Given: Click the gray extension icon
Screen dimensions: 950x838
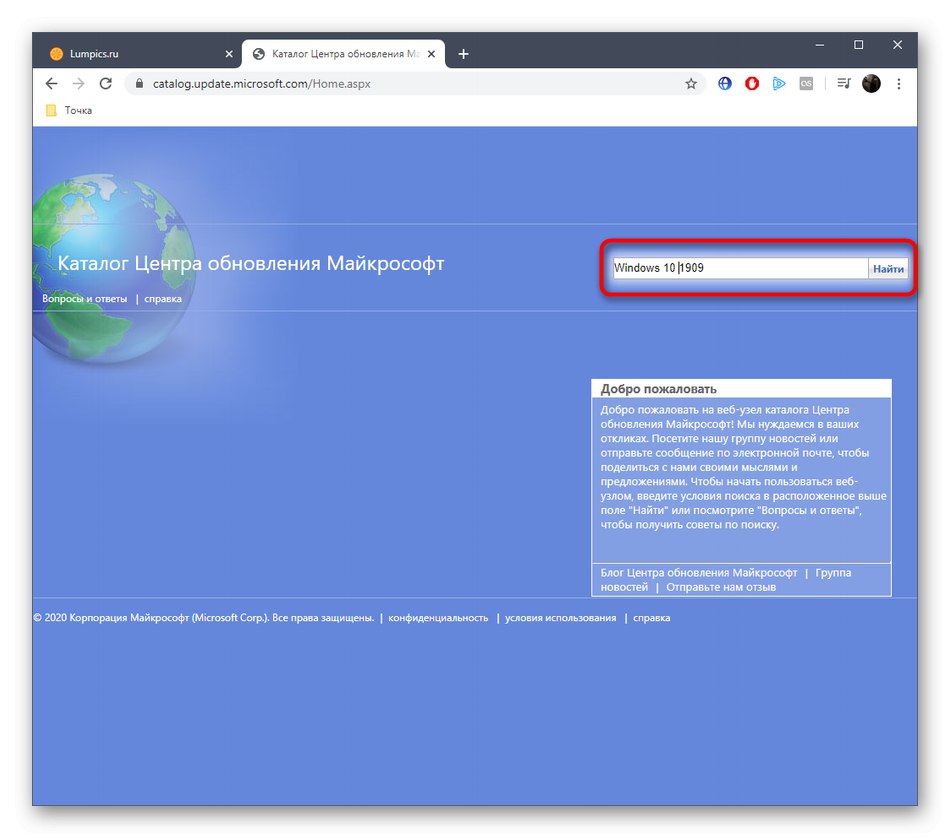Looking at the screenshot, I should tap(806, 84).
